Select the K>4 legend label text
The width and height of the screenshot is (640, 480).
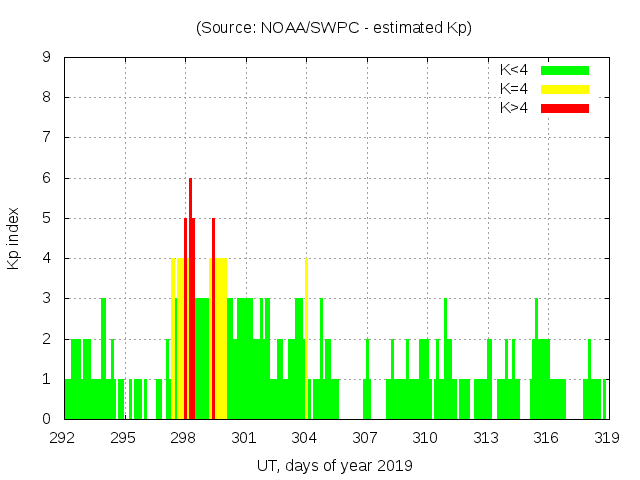(x=515, y=108)
